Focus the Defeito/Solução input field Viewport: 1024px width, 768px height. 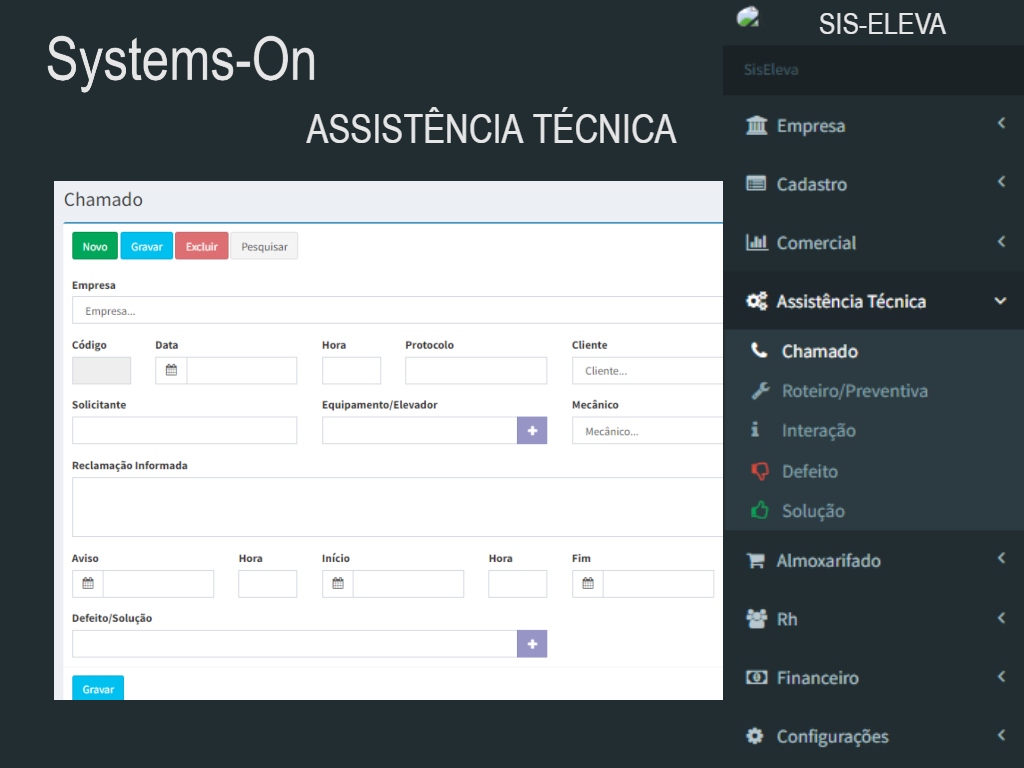coord(295,644)
